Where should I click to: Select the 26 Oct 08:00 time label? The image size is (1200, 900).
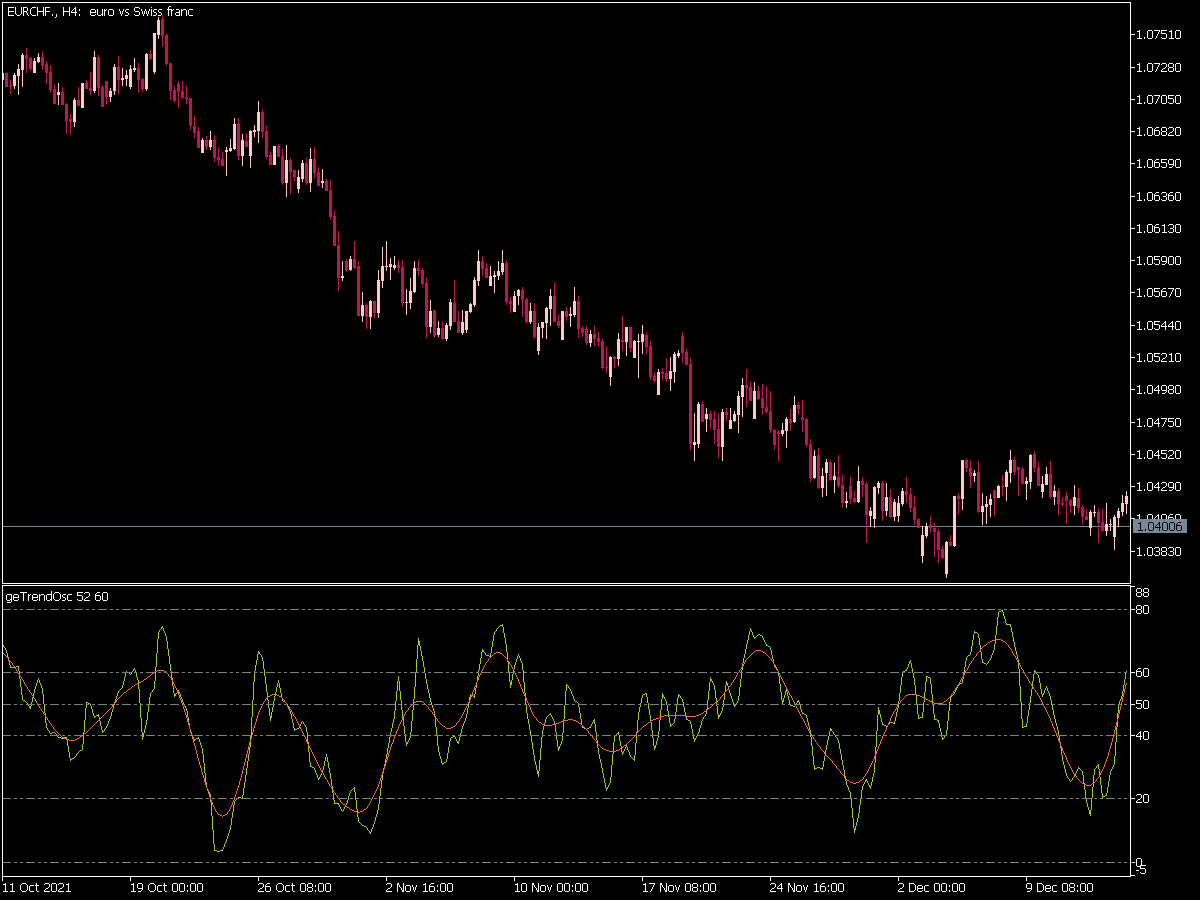[x=293, y=887]
